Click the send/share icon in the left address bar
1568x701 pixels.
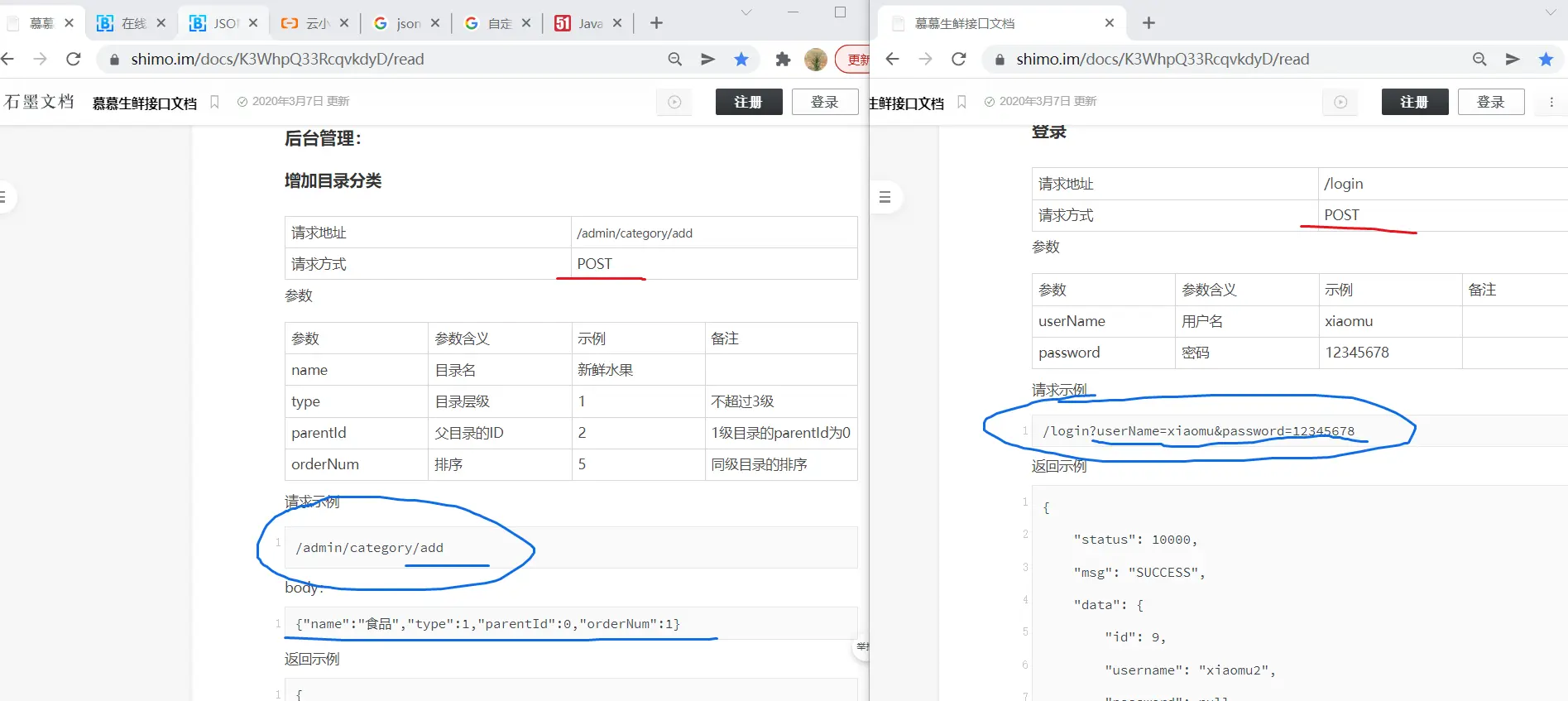[x=707, y=59]
